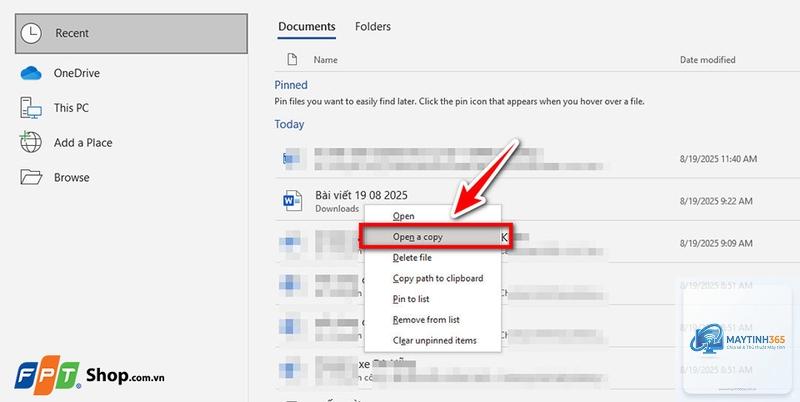The image size is (800, 402).
Task: Select Clear unpinned items
Action: click(x=435, y=341)
